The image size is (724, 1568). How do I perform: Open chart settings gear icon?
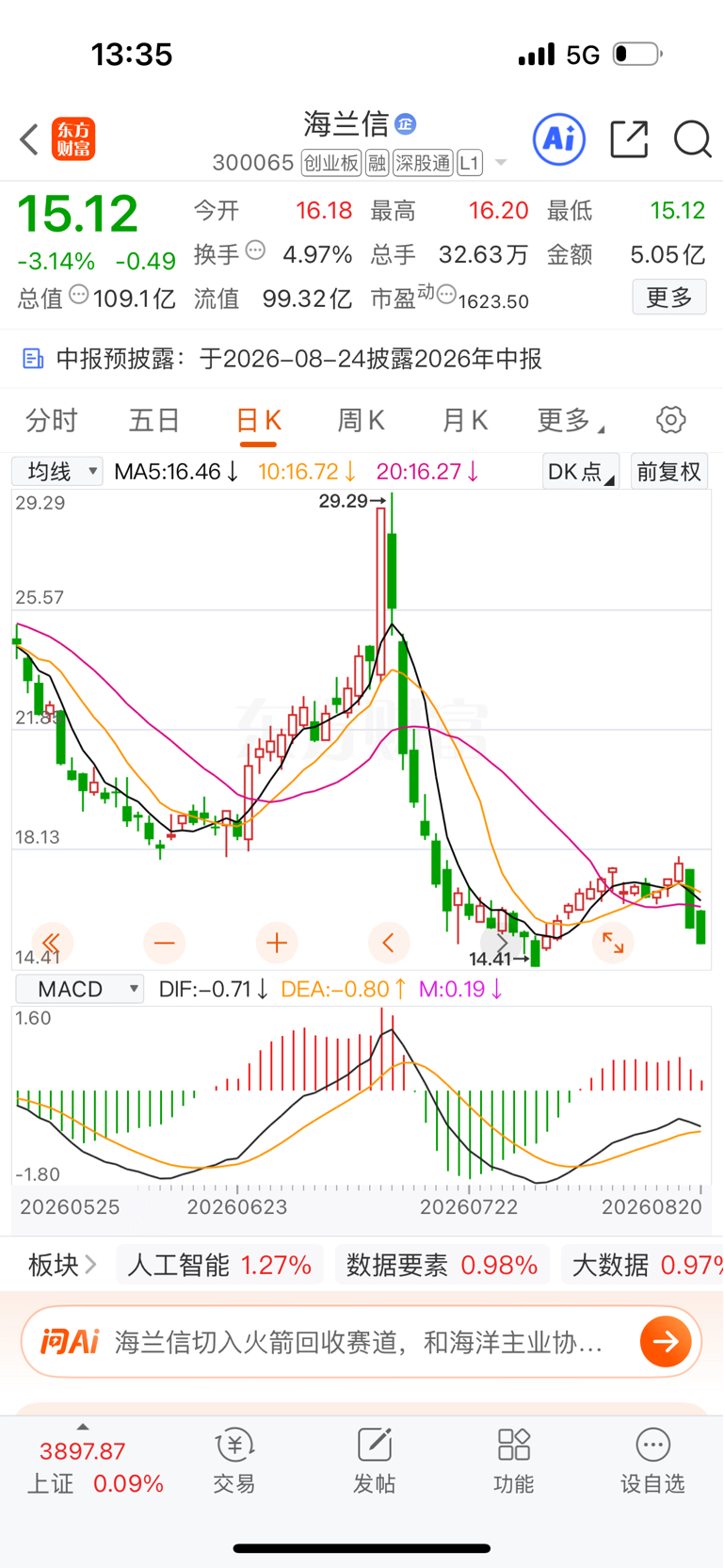pyautogui.click(x=671, y=420)
